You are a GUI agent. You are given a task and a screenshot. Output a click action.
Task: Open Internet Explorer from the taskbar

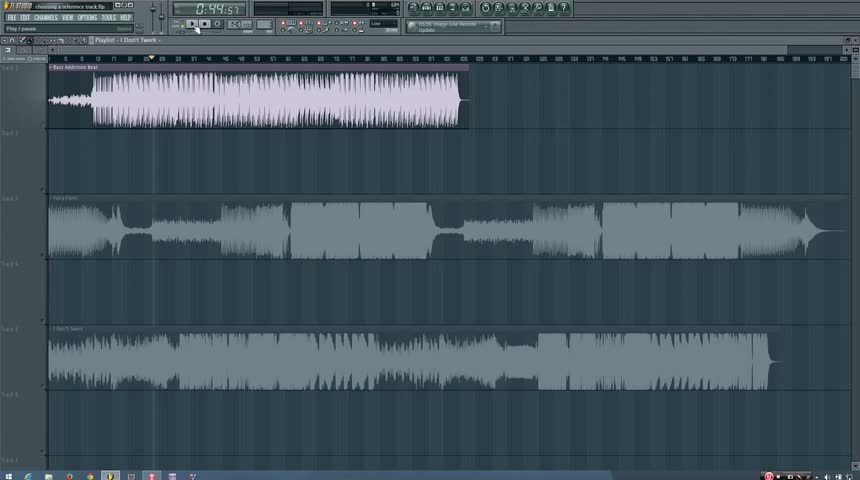tap(28, 476)
